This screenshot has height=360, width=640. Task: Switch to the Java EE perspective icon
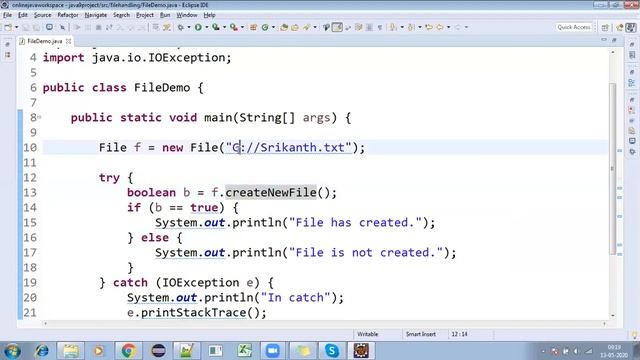[x=620, y=27]
